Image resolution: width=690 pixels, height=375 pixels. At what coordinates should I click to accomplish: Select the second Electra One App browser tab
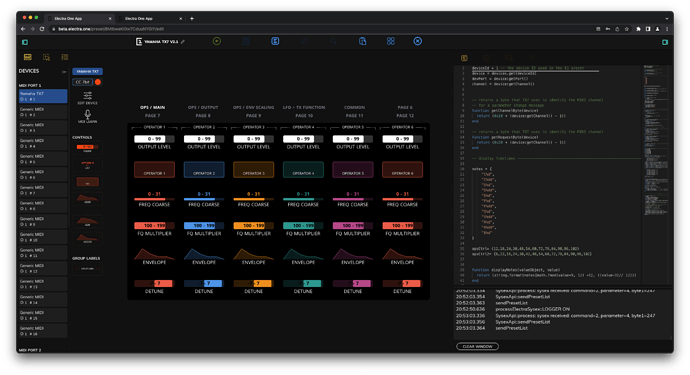pyautogui.click(x=150, y=18)
